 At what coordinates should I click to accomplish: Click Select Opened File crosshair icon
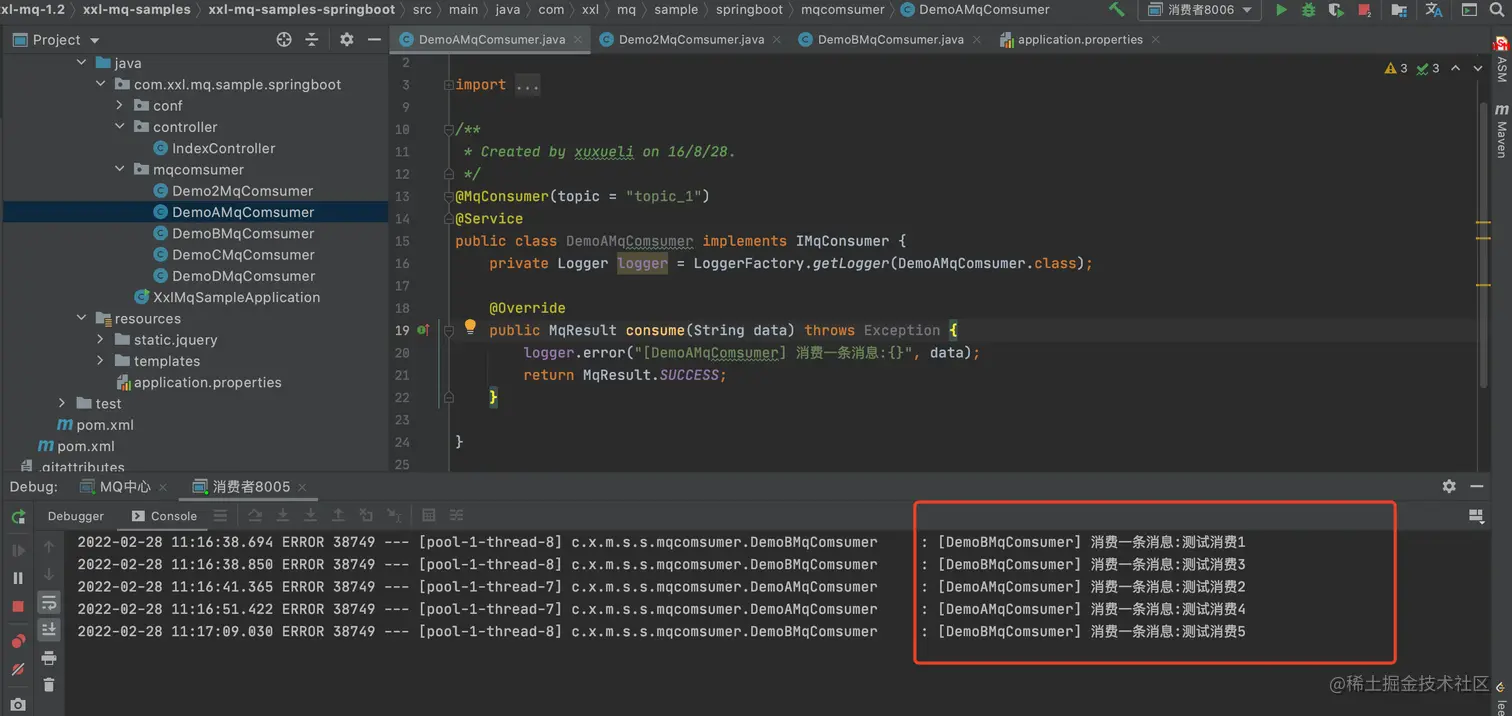click(284, 40)
